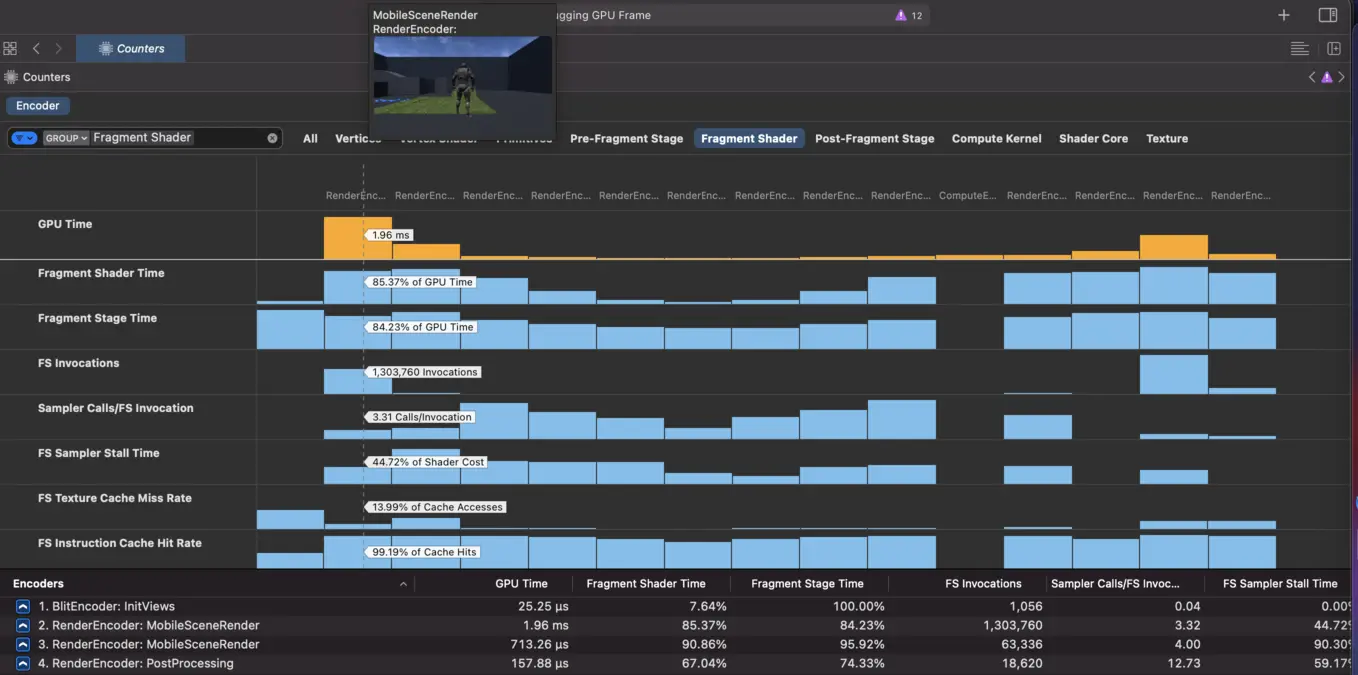Click the plus button to add tab

point(1284,15)
